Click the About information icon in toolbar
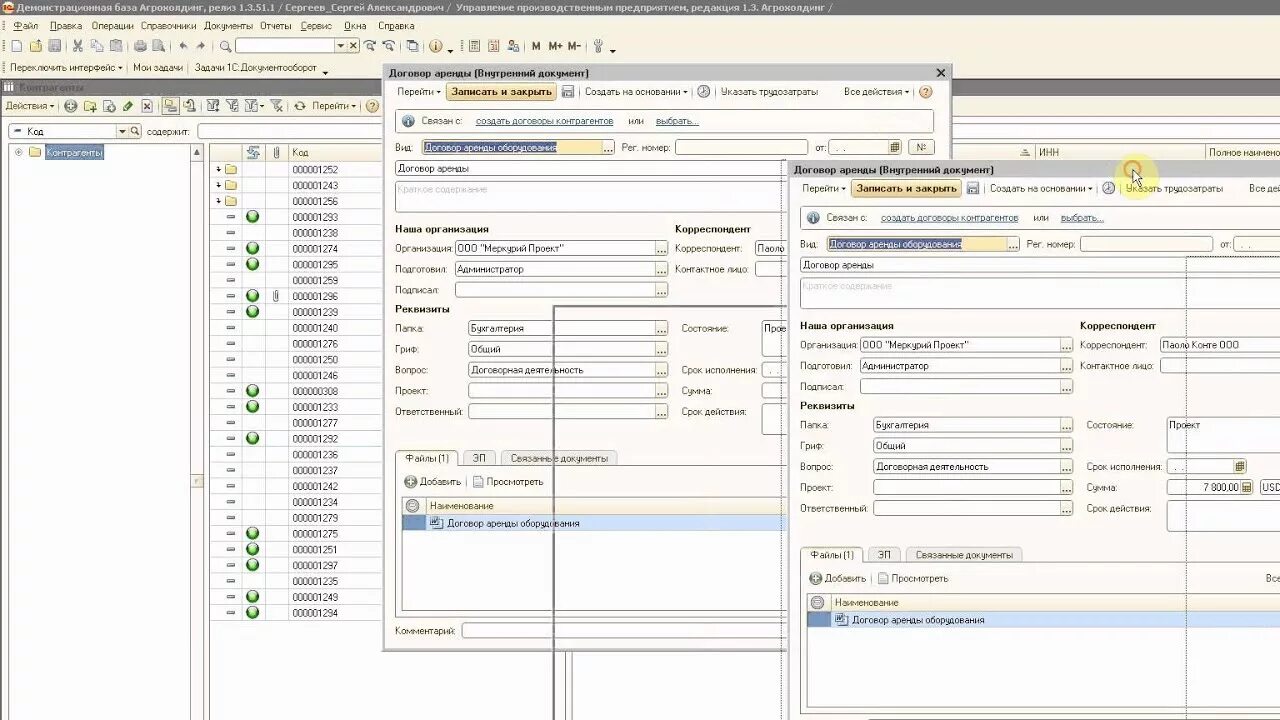 point(435,46)
